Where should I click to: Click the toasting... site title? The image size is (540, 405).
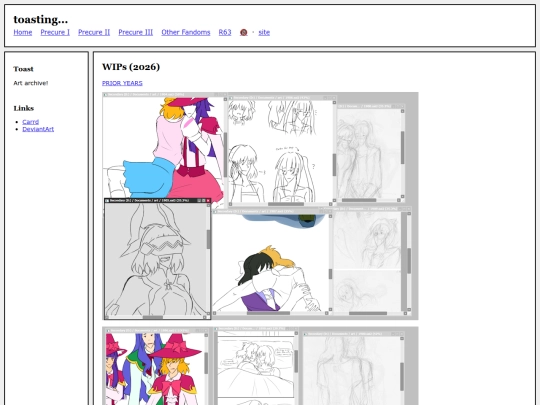tap(41, 19)
